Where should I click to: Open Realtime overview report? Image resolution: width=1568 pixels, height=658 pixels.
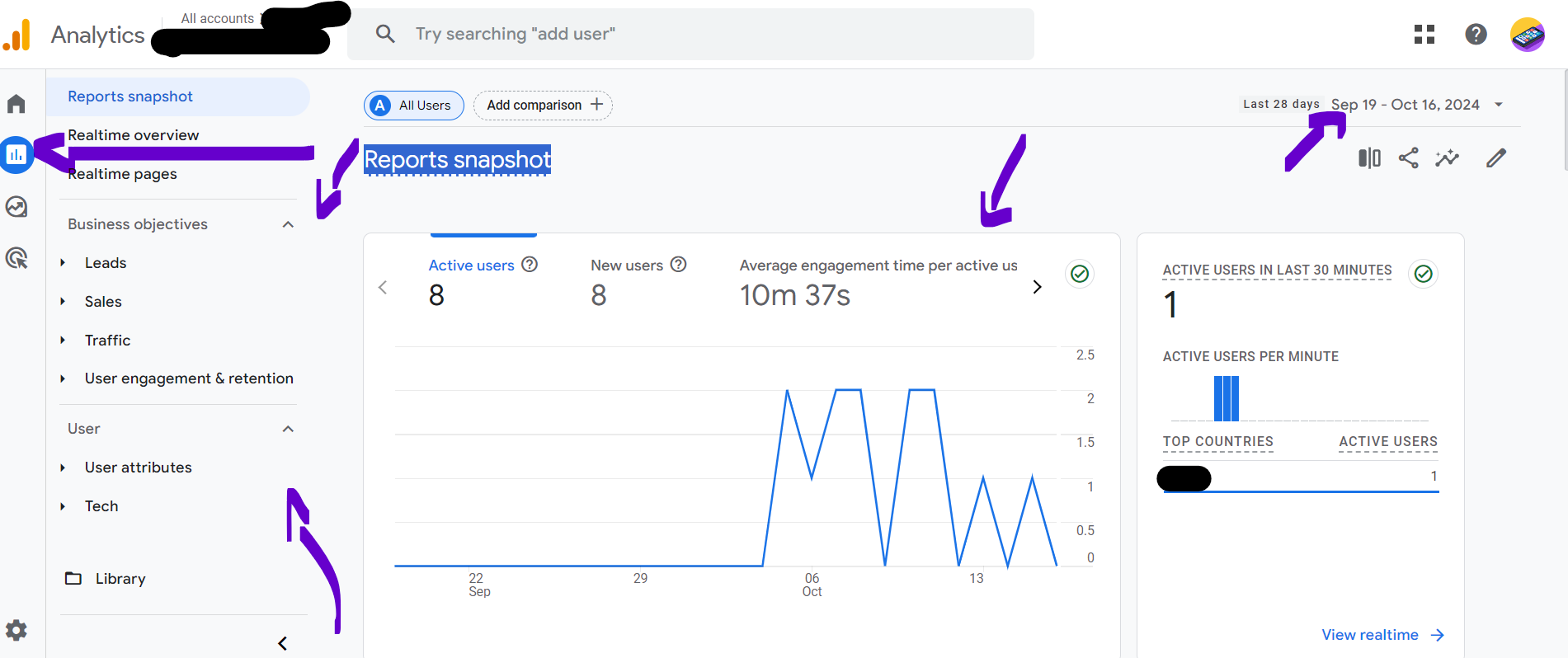point(134,135)
